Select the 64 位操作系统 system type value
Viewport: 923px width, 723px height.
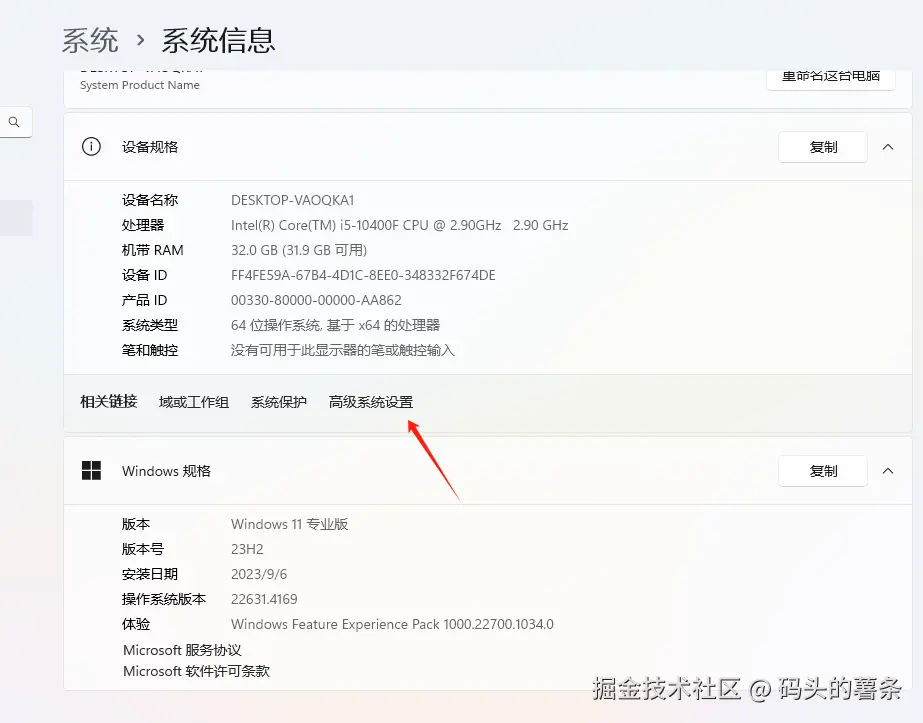tap(336, 325)
